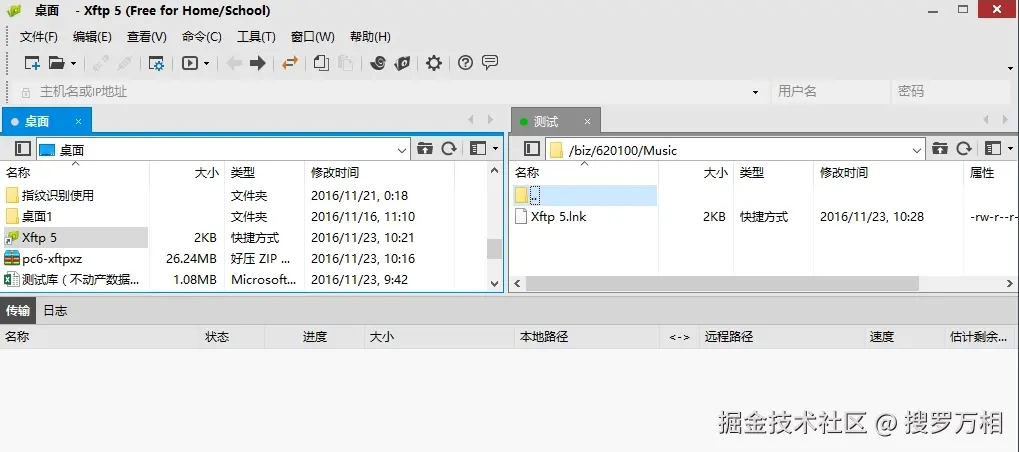Open the local pane view mode icon
The height and width of the screenshot is (452, 1019).
click(x=478, y=149)
